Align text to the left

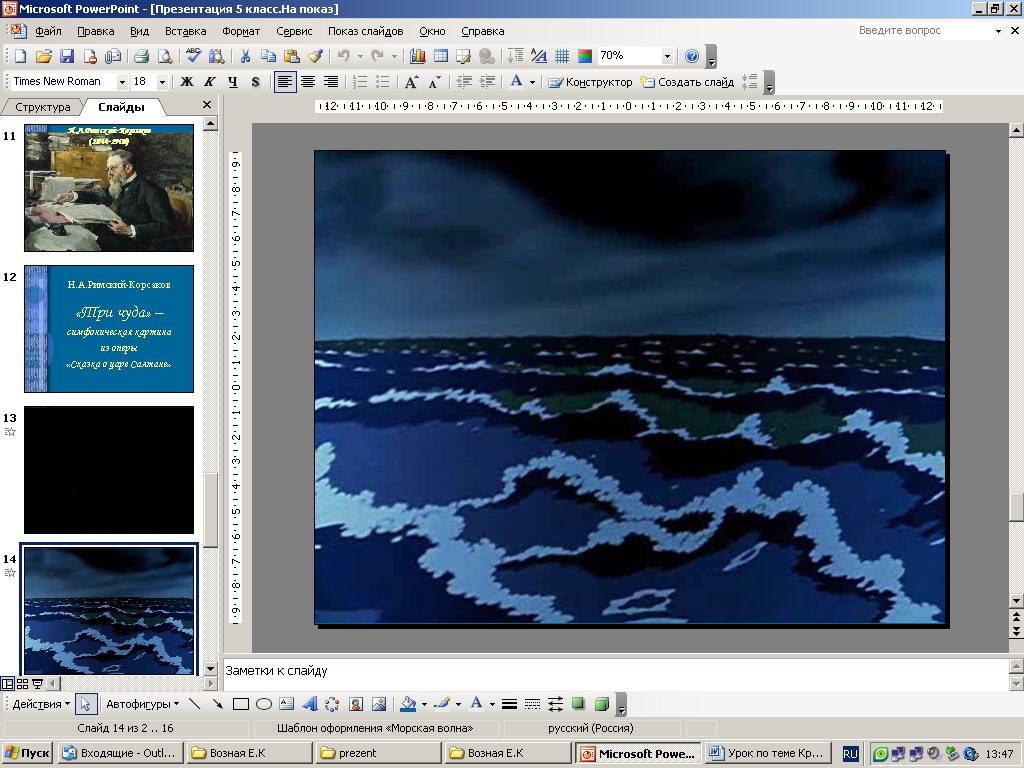[285, 82]
